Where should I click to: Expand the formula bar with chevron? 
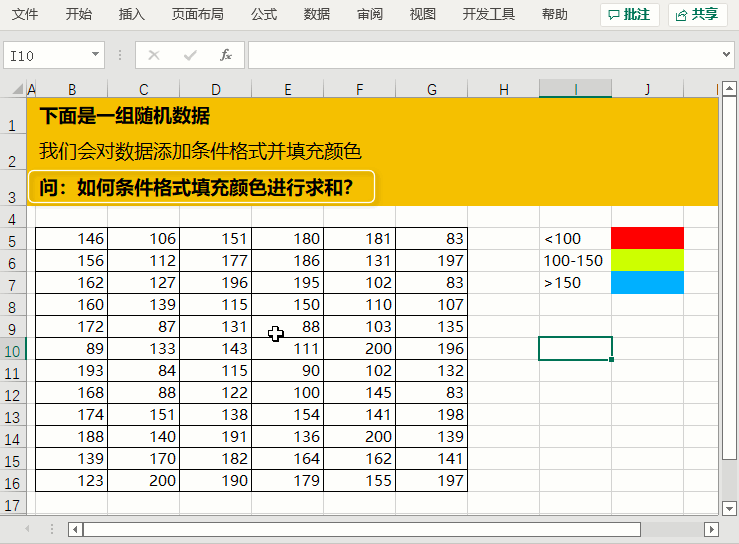pyautogui.click(x=726, y=55)
